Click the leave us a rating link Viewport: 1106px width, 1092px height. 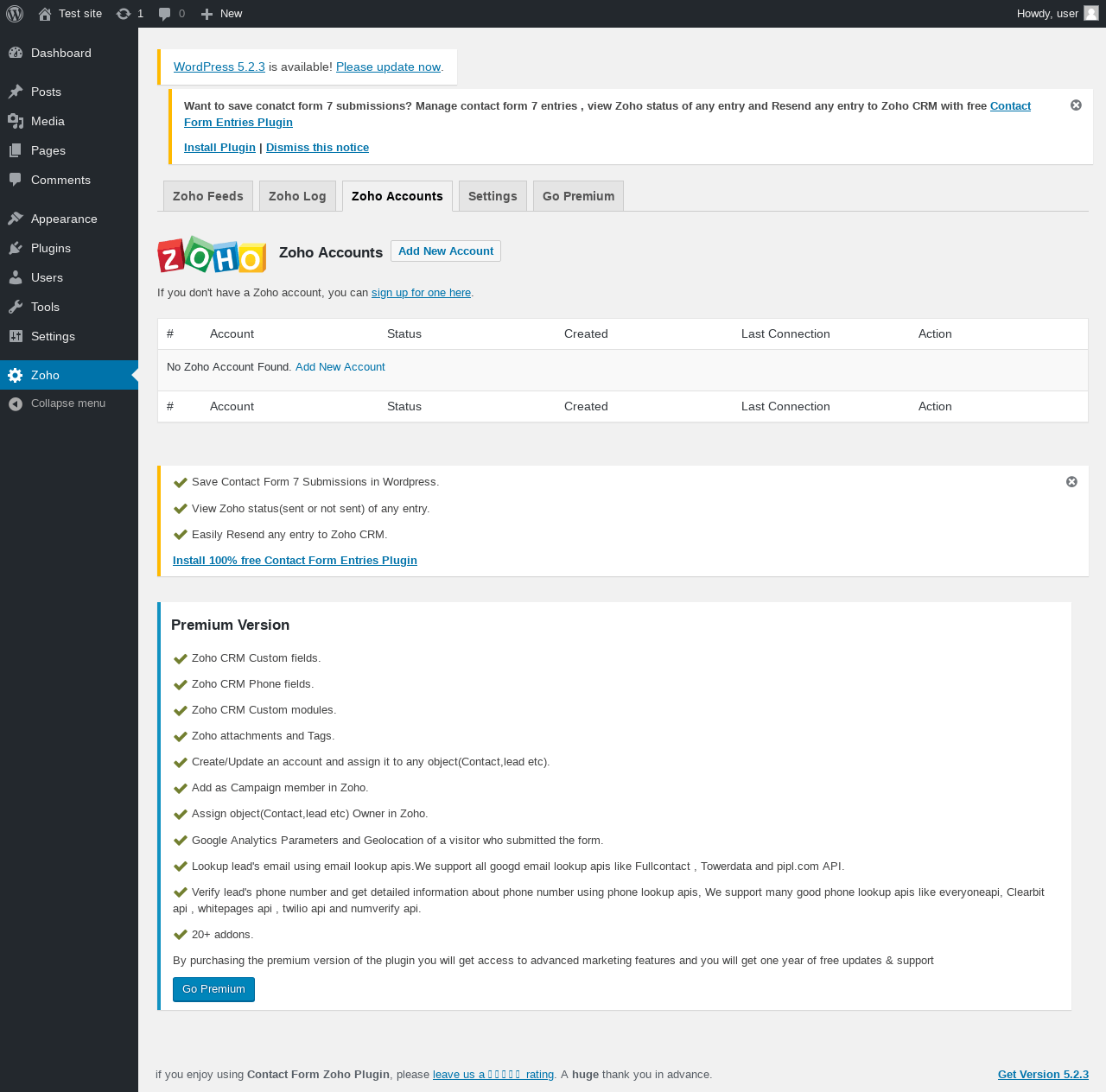tap(493, 1074)
